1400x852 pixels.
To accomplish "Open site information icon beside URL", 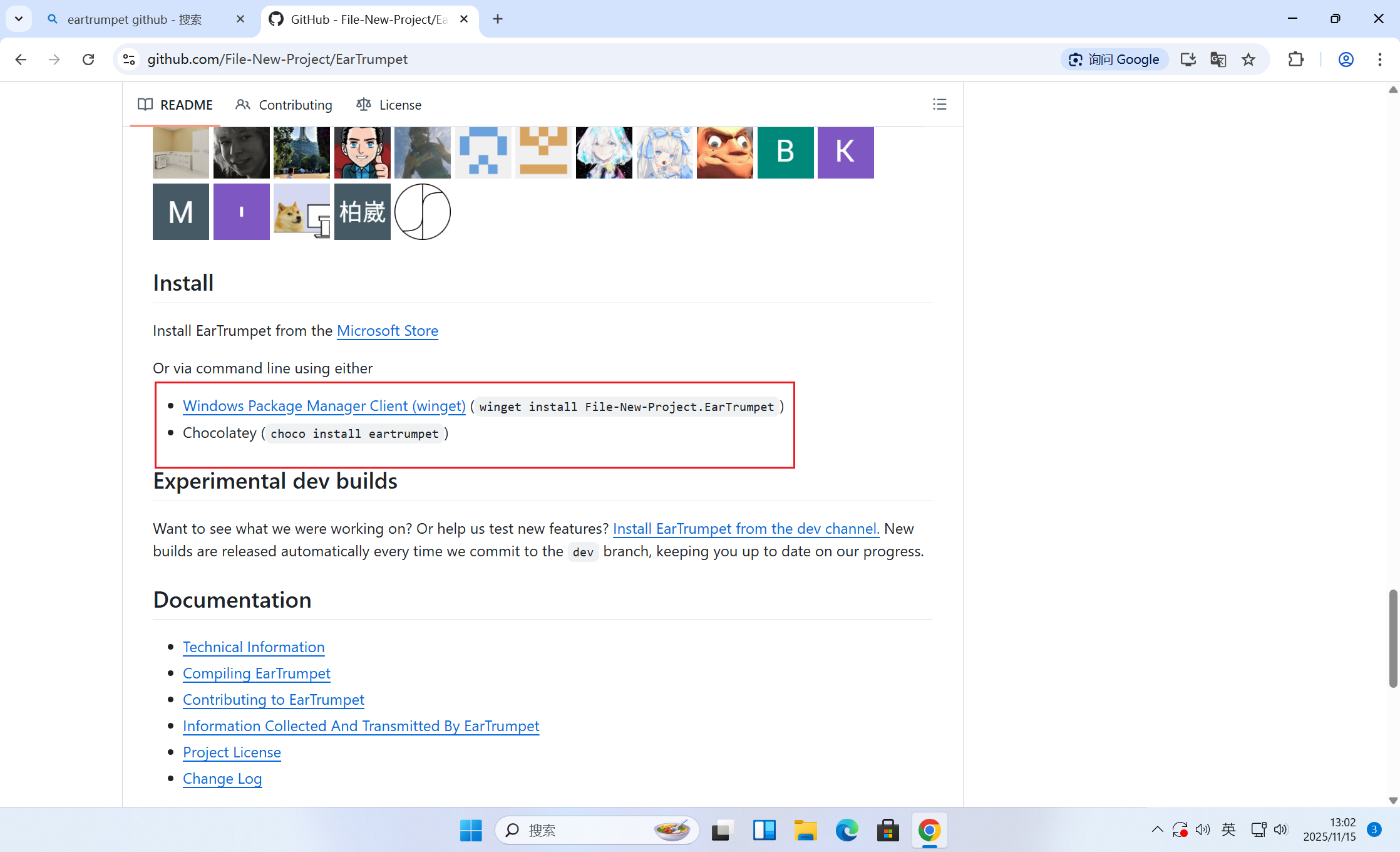I will tap(129, 60).
